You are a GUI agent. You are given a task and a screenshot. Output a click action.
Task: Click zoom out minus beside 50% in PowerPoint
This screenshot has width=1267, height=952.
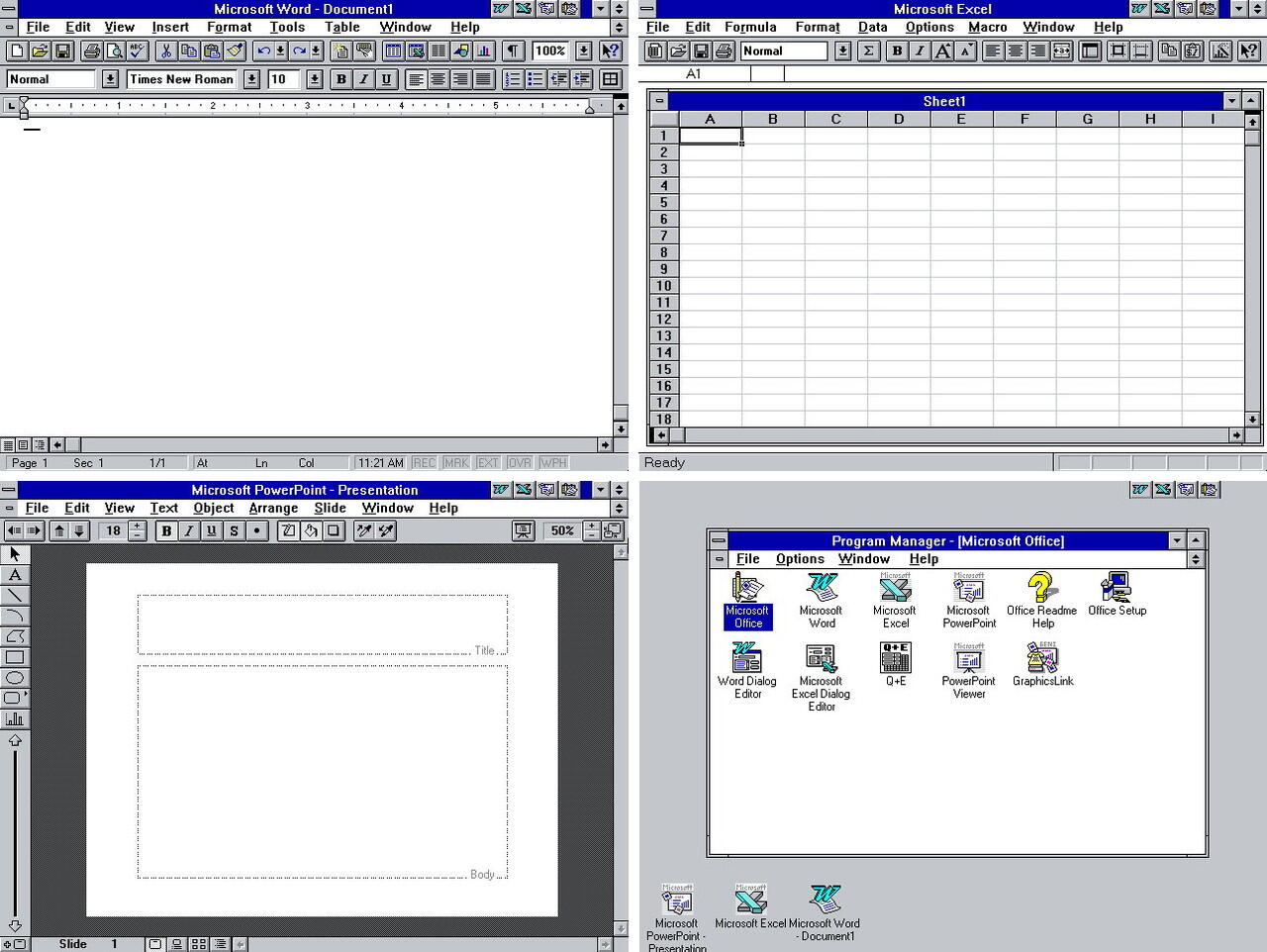pos(591,536)
